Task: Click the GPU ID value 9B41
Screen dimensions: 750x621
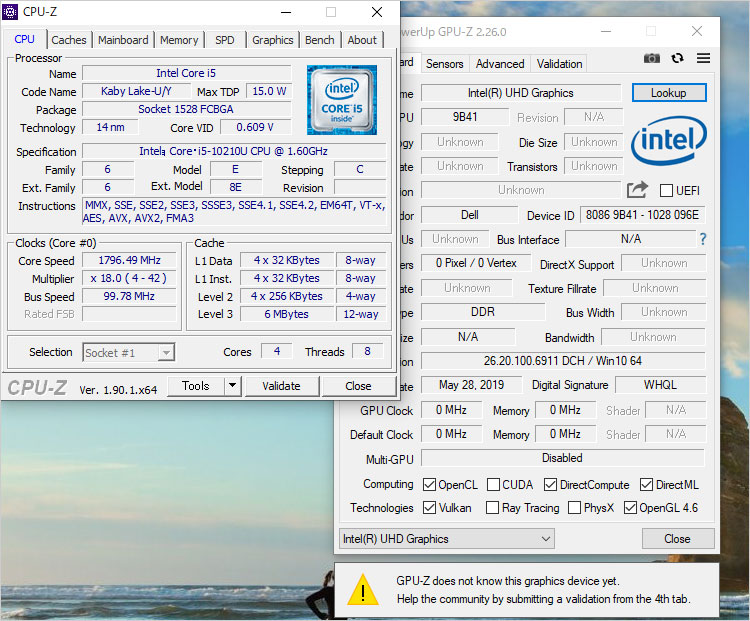Action: coord(465,117)
